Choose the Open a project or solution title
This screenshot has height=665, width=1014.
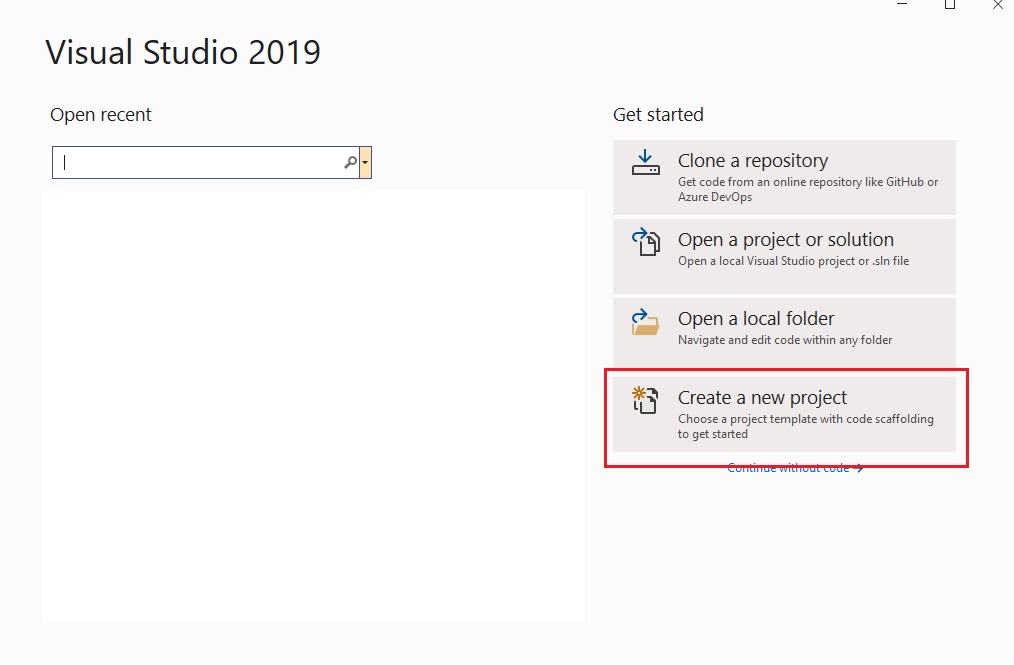click(786, 240)
